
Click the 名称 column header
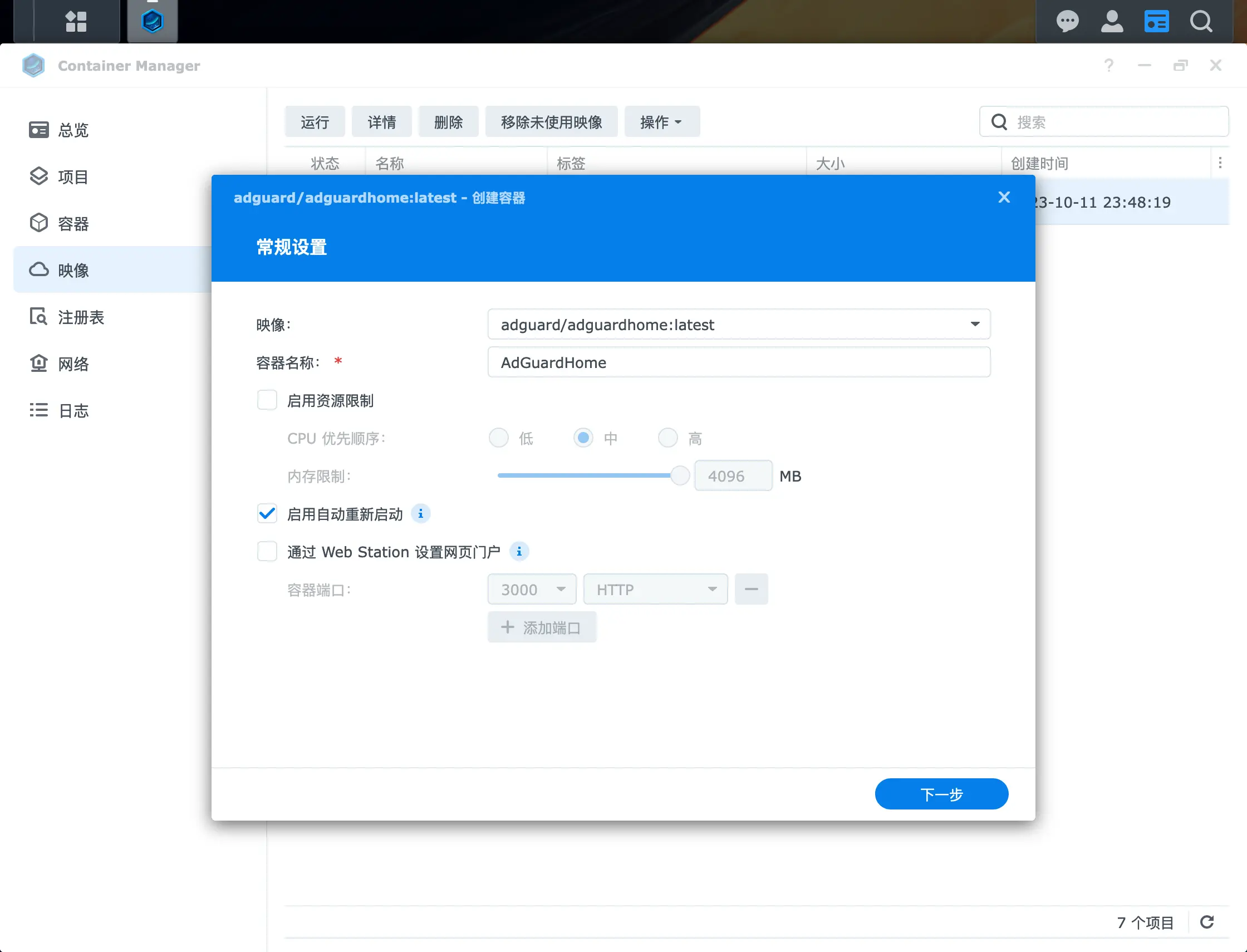[456, 163]
